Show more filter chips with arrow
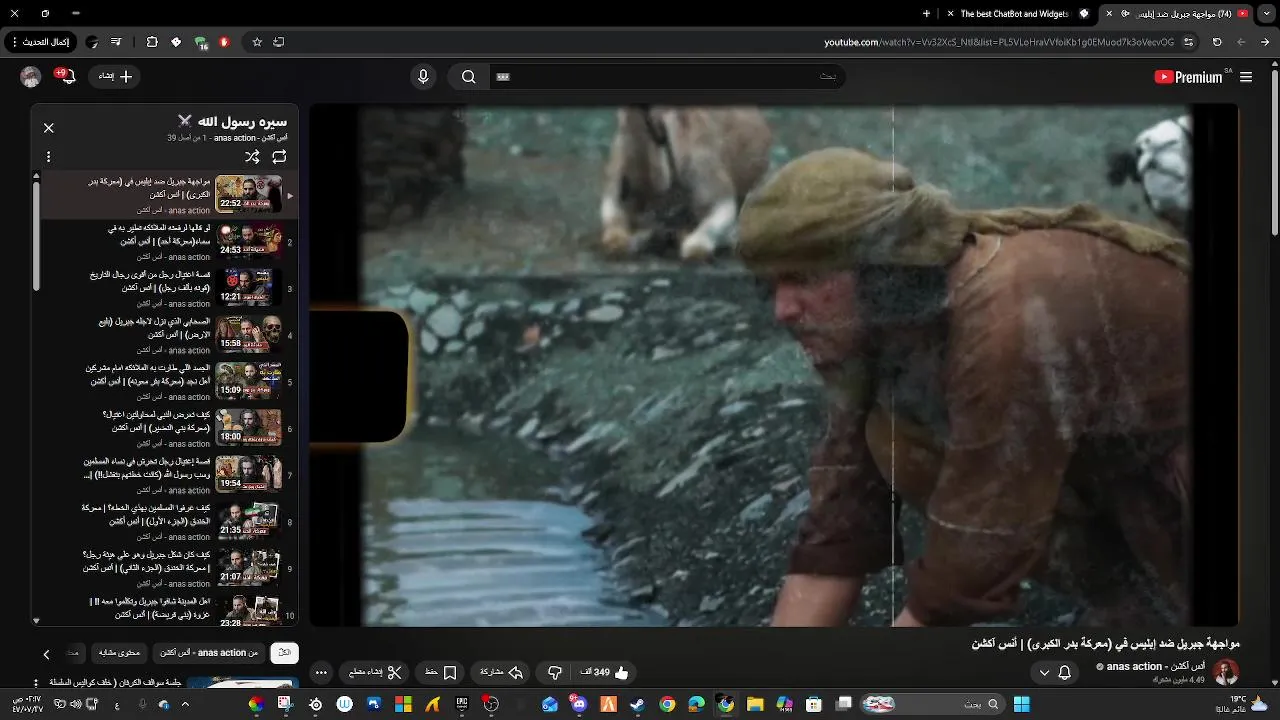1280x720 pixels. pyautogui.click(x=46, y=654)
